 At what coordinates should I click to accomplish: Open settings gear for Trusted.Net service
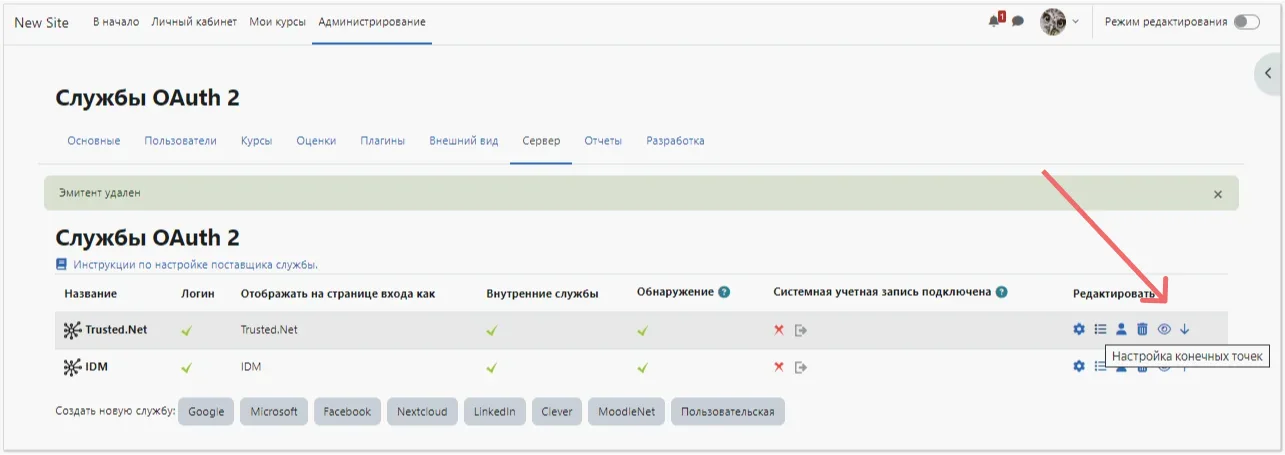tap(1079, 329)
